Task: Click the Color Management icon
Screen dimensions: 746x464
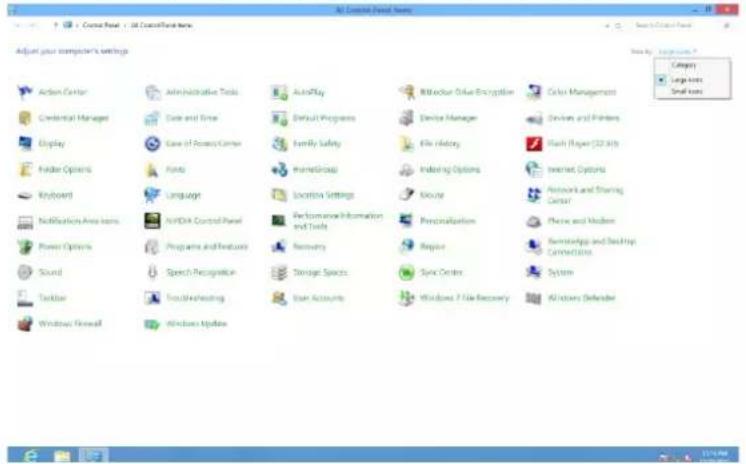Action: (534, 92)
